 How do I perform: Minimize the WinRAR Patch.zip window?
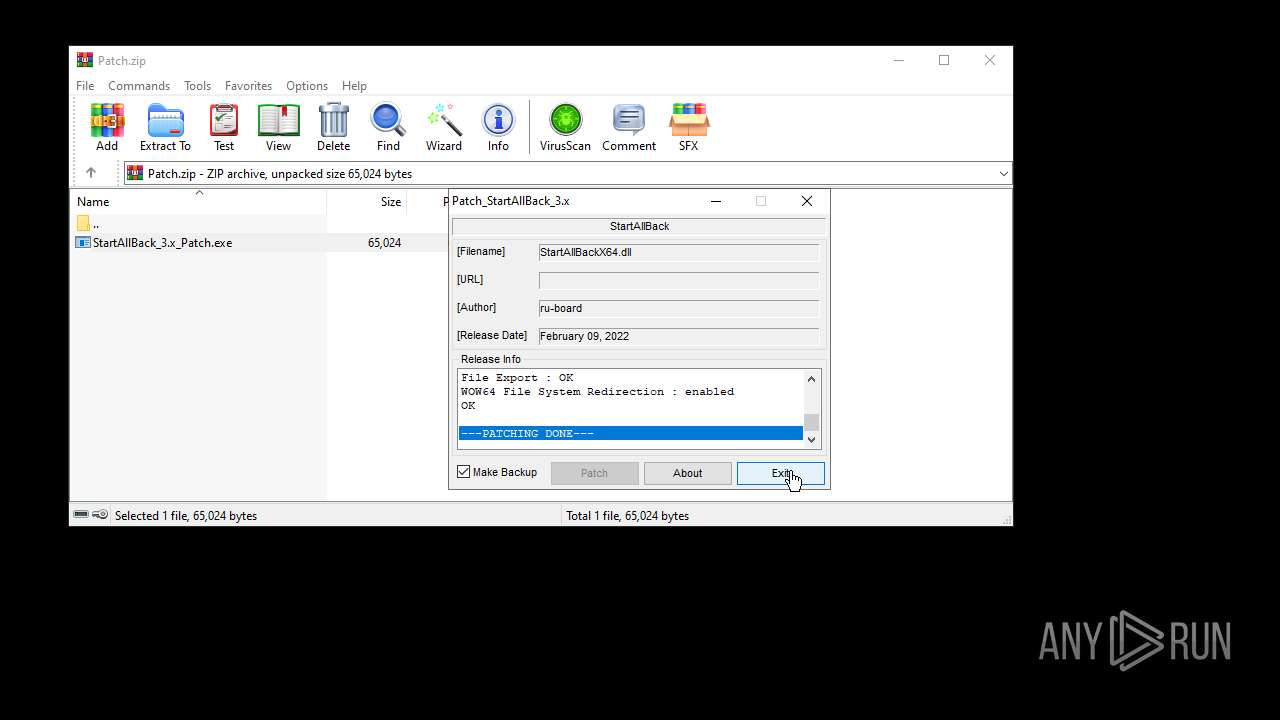tap(898, 60)
